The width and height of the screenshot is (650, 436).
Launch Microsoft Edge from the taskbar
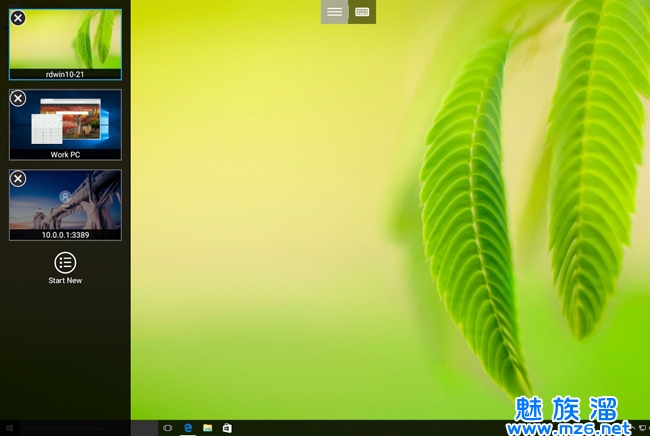187,428
